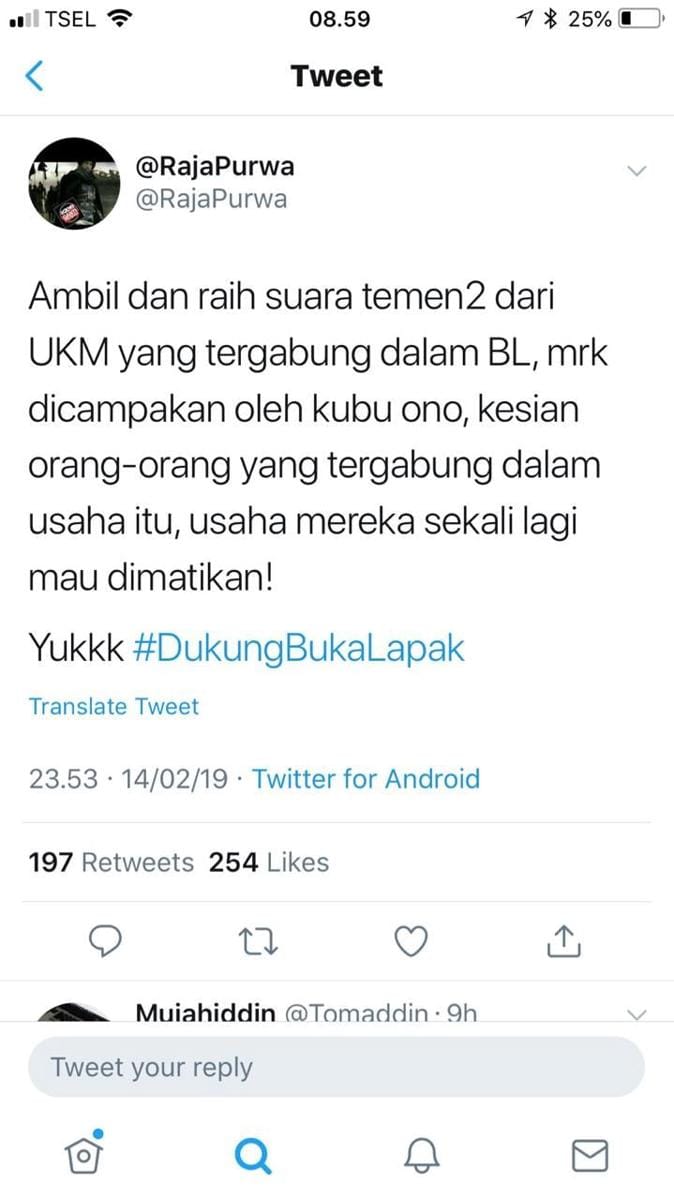
Task: Tap the Twitter for Android source link
Action: point(366,779)
